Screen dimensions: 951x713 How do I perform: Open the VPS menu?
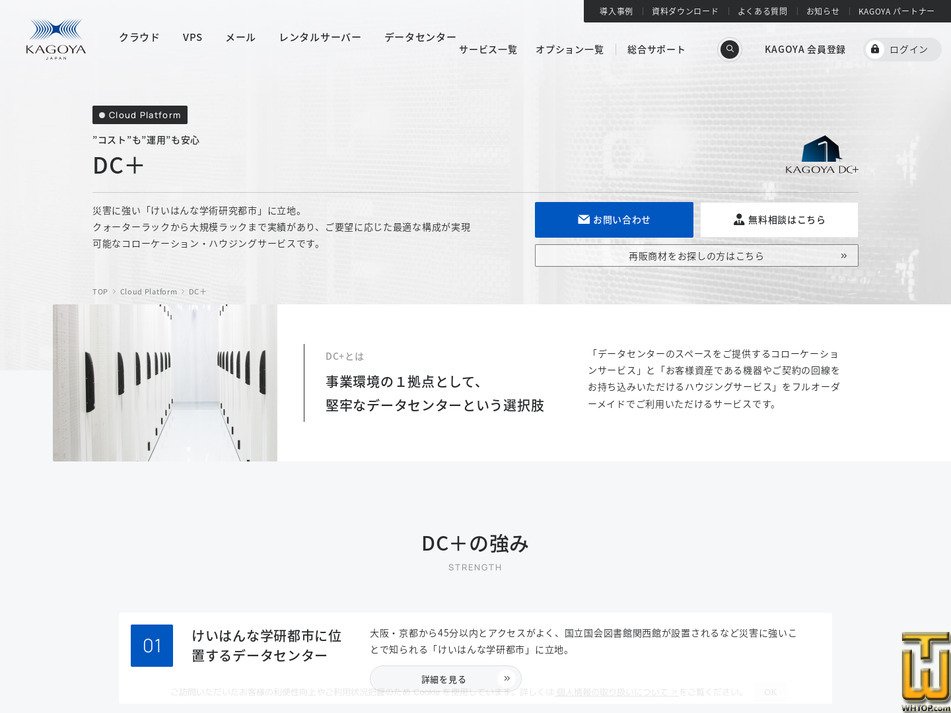pyautogui.click(x=192, y=37)
